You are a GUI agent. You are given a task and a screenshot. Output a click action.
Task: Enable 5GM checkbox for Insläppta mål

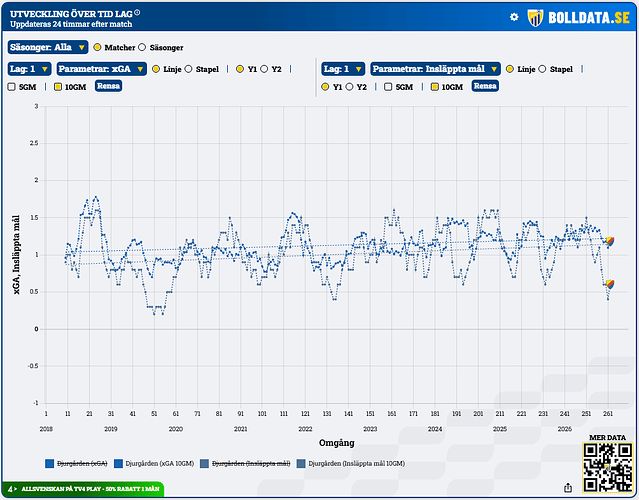[x=388, y=87]
